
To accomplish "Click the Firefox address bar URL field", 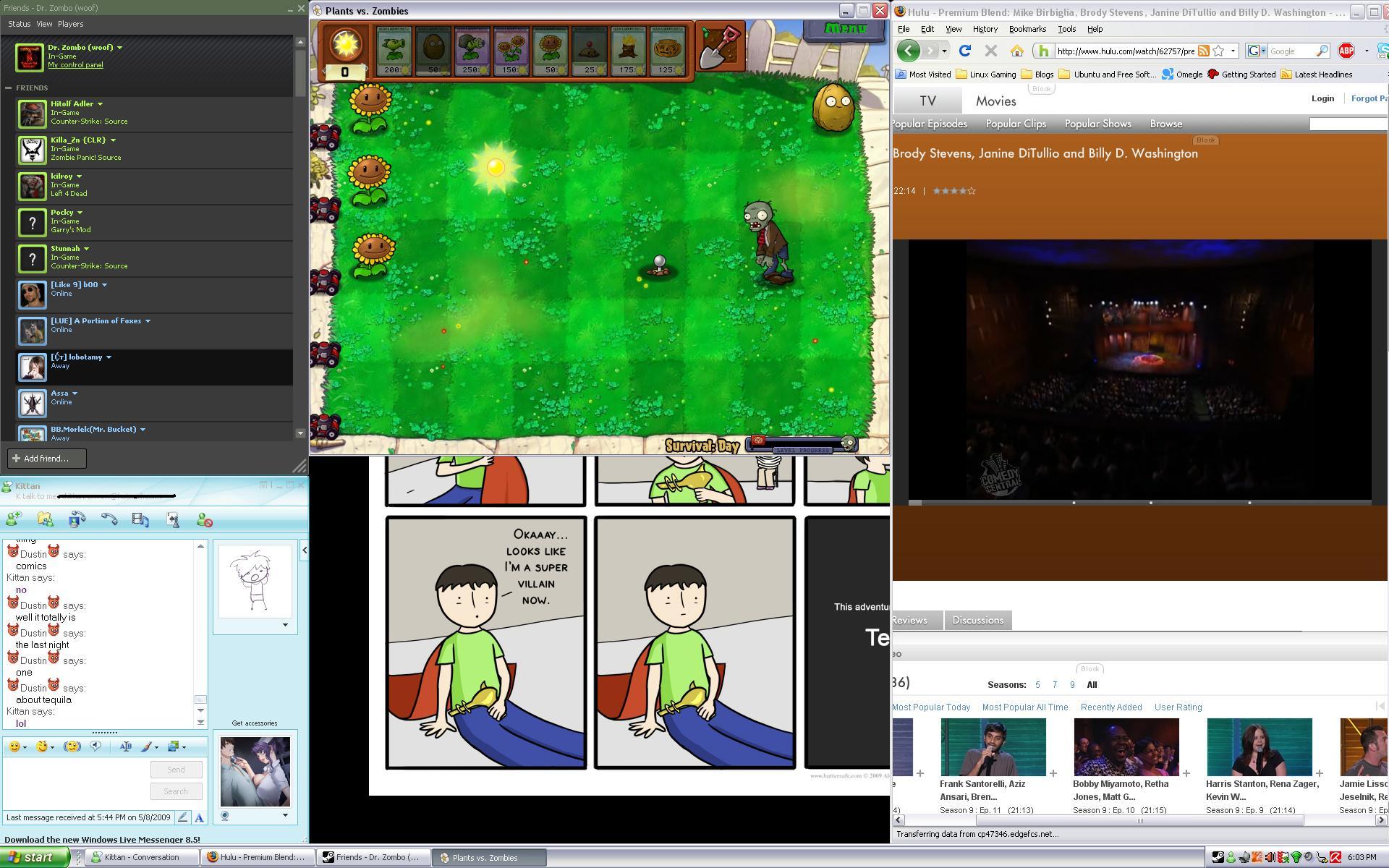I will coord(1124,51).
